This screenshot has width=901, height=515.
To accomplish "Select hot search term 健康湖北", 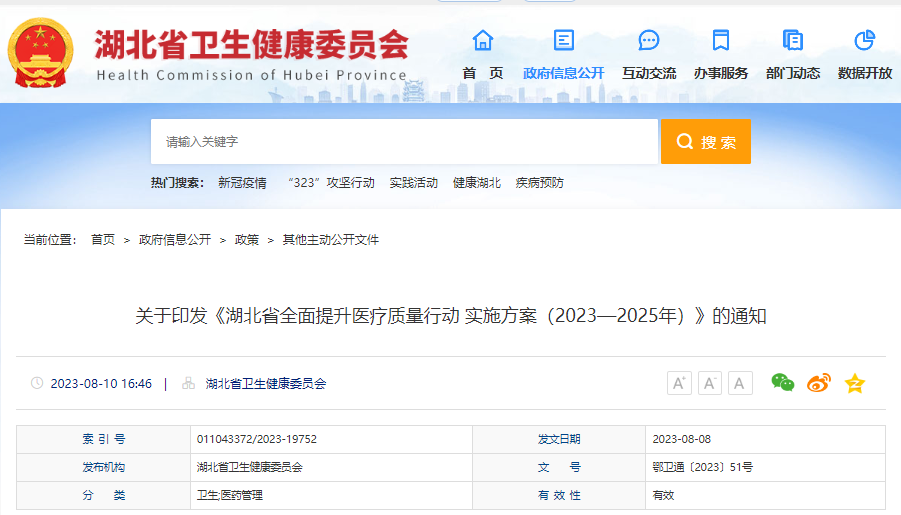I will click(477, 183).
